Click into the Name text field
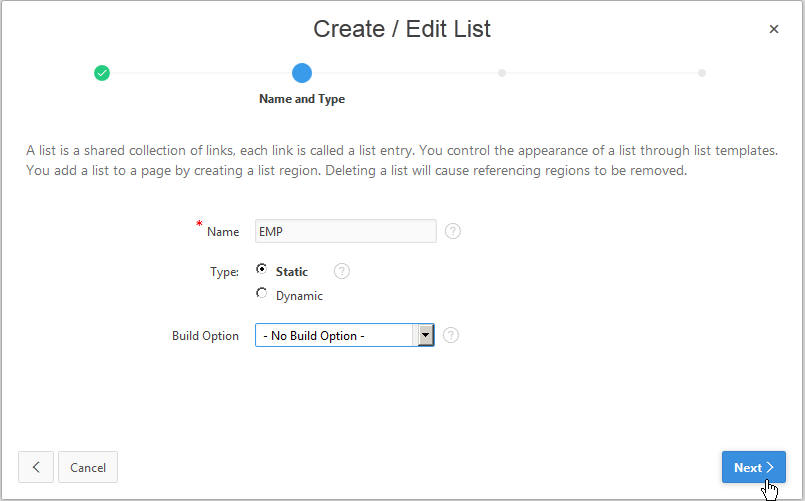Image resolution: width=805 pixels, height=501 pixels. pos(346,231)
